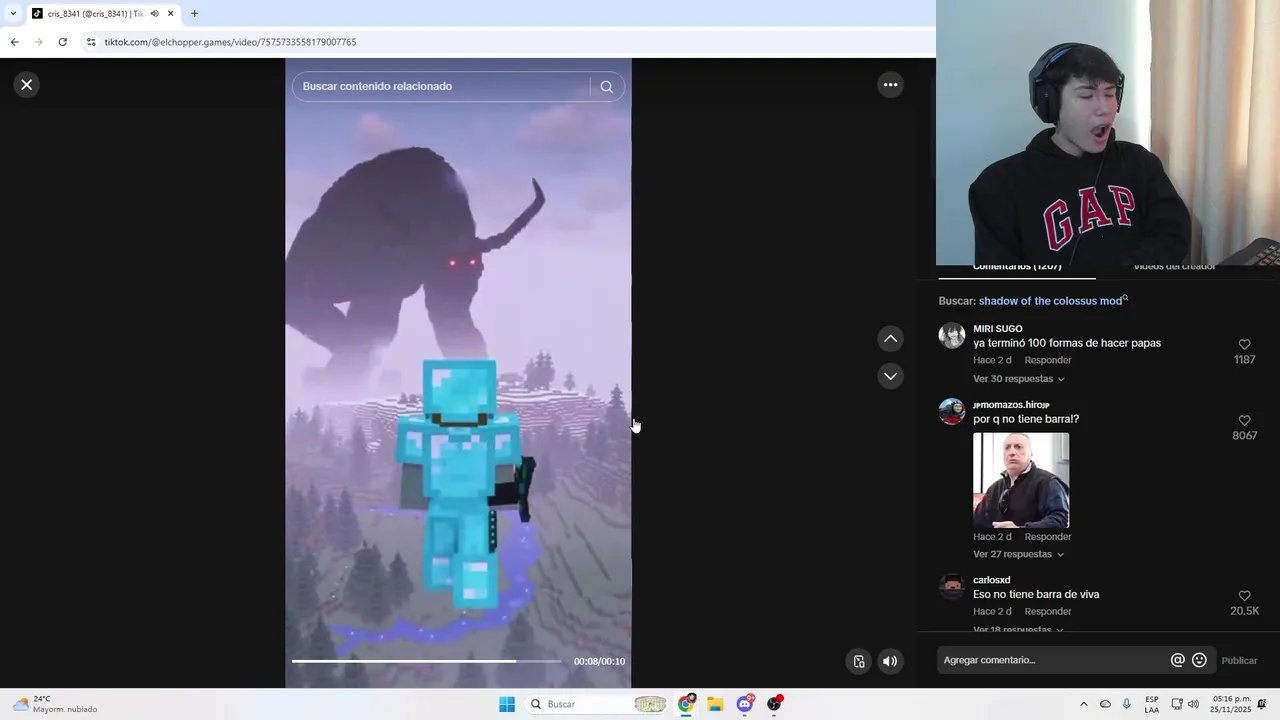The height and width of the screenshot is (720, 1280).
Task: Reload the page with the refresh icon
Action: click(x=62, y=42)
